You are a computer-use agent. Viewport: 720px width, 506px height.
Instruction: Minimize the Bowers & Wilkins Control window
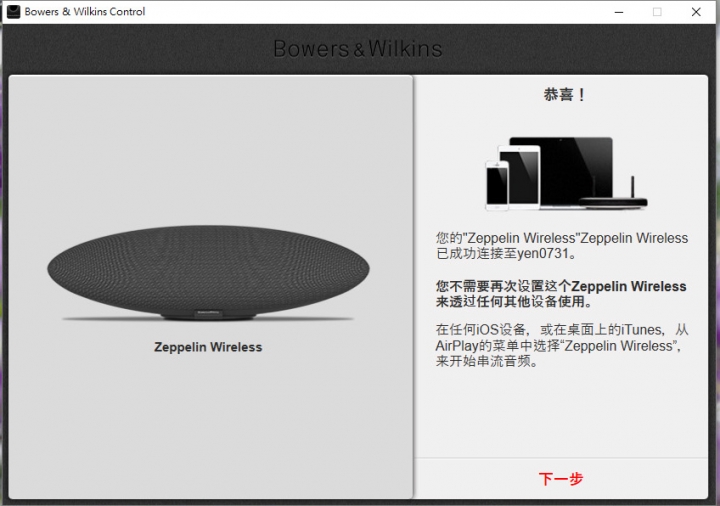pyautogui.click(x=619, y=12)
